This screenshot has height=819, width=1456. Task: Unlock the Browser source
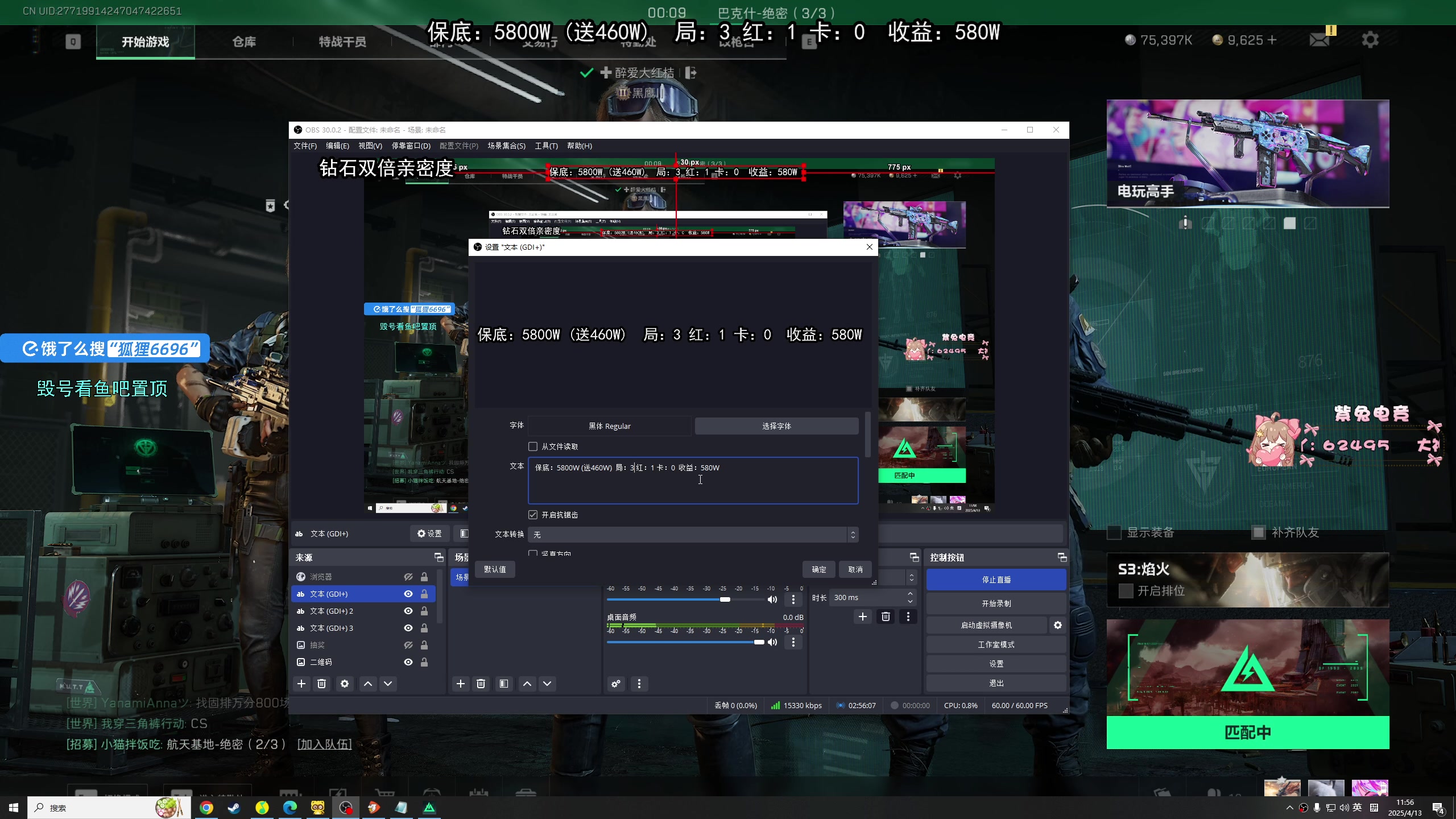[x=424, y=577]
